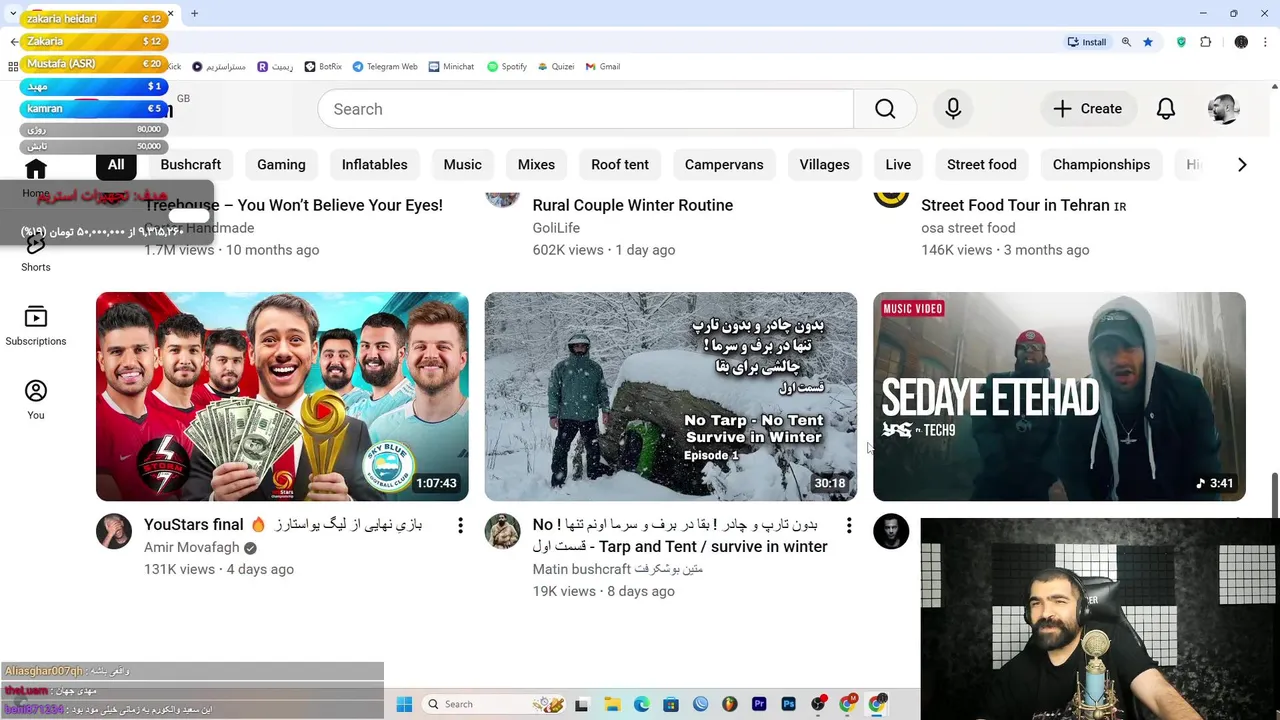Image resolution: width=1280 pixels, height=720 pixels.
Task: Open Spotify bookmark
Action: coord(507,67)
